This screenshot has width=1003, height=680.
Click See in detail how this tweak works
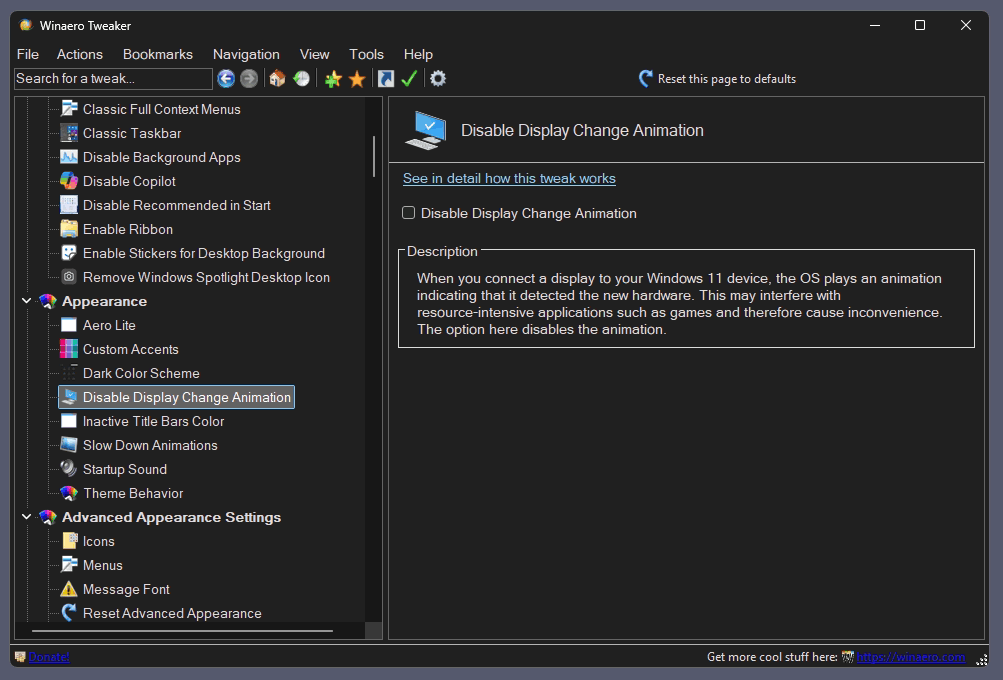[509, 178]
